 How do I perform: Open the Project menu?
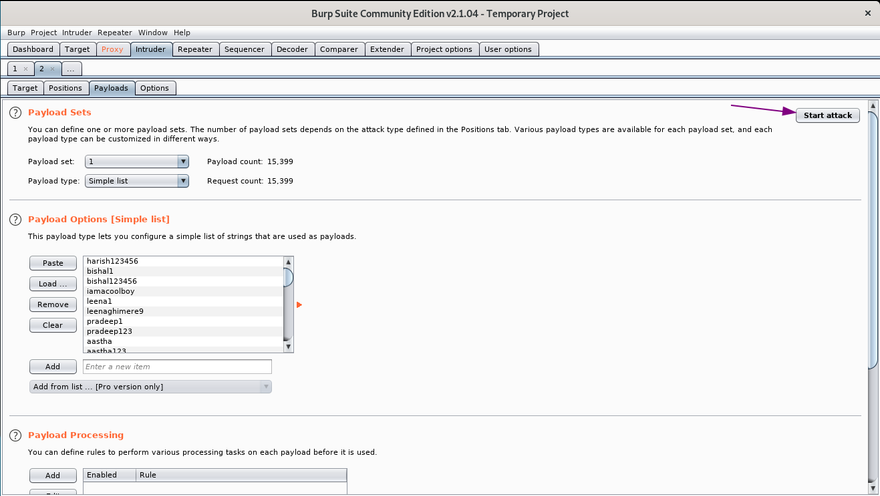44,33
